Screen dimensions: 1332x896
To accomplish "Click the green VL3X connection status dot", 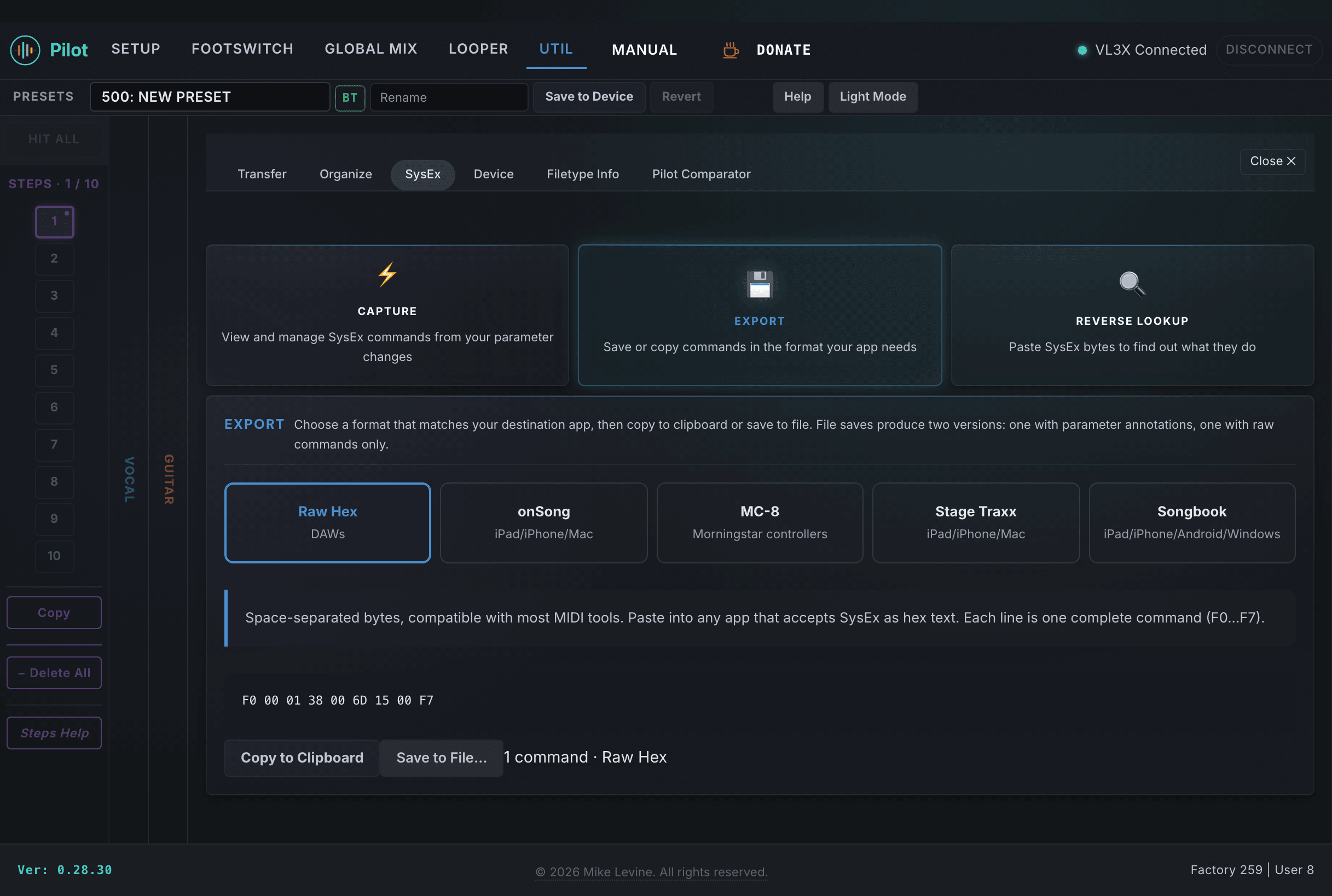I will coord(1082,50).
